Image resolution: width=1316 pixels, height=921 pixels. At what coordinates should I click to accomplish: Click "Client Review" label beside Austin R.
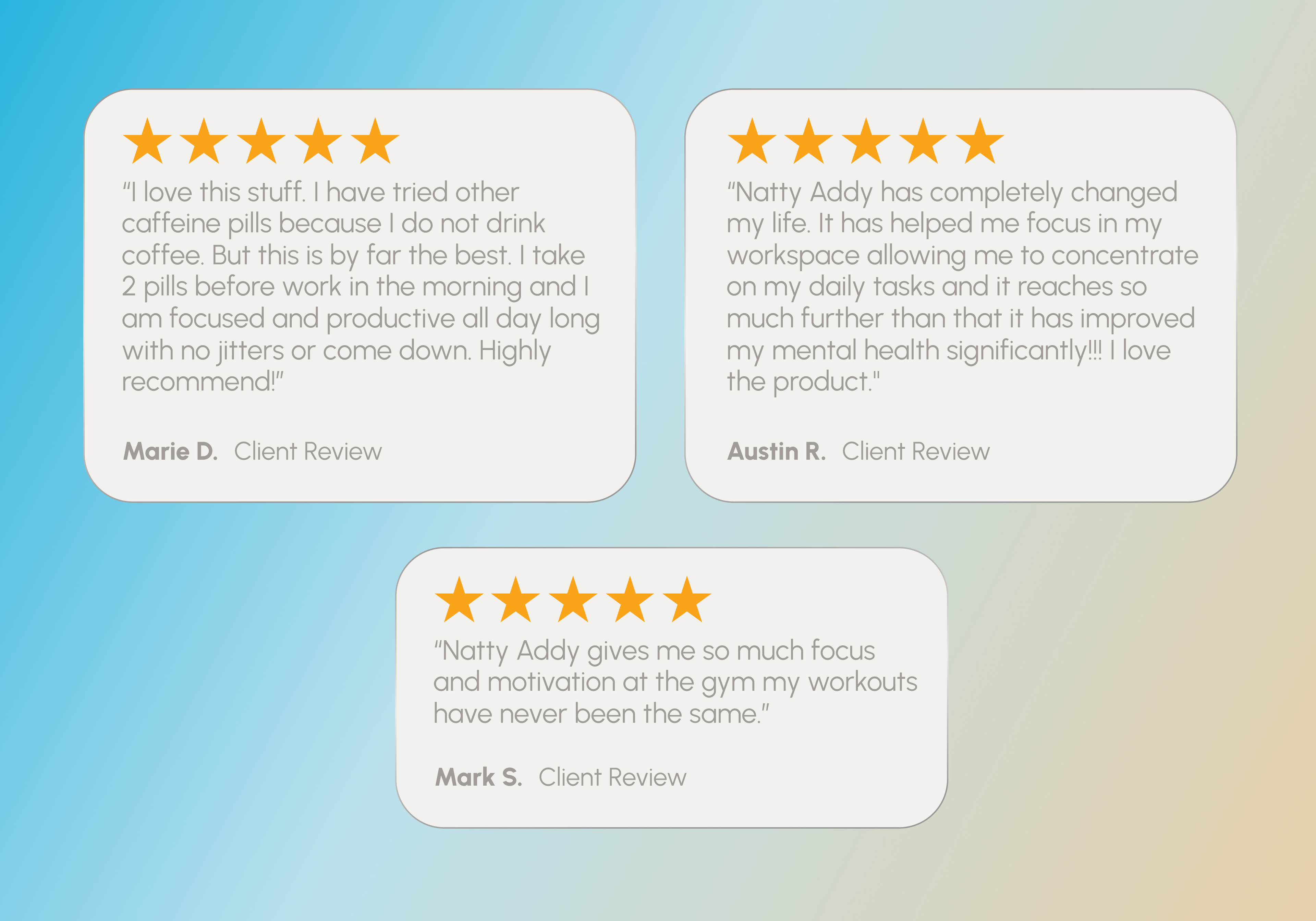(915, 452)
